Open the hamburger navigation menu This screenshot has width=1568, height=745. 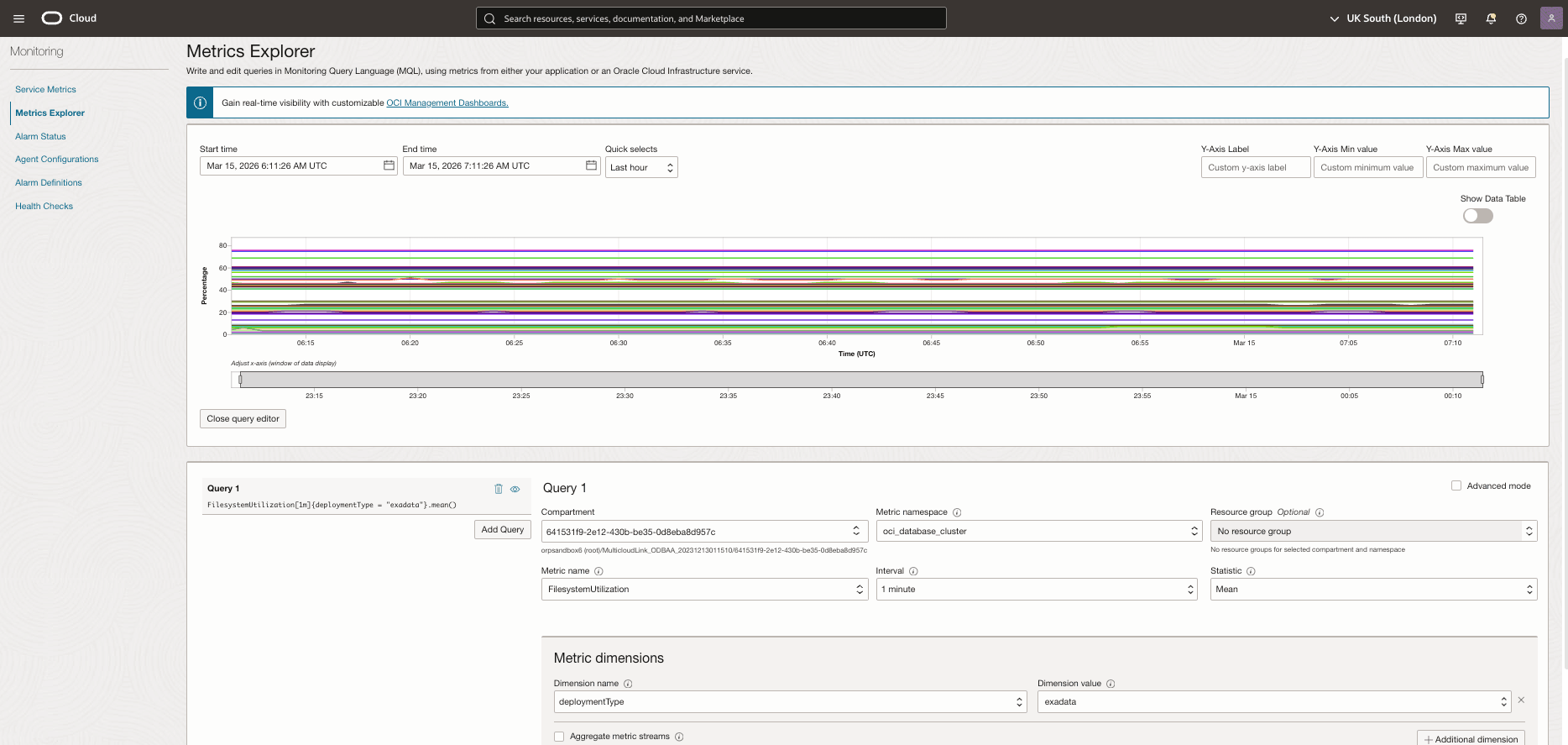[18, 18]
